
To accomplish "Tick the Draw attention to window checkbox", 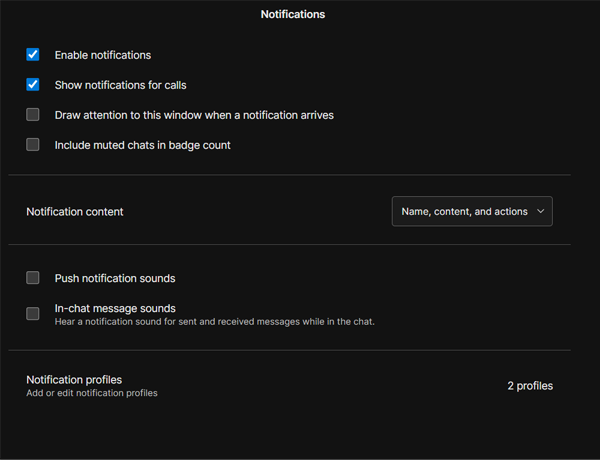I will coord(33,115).
